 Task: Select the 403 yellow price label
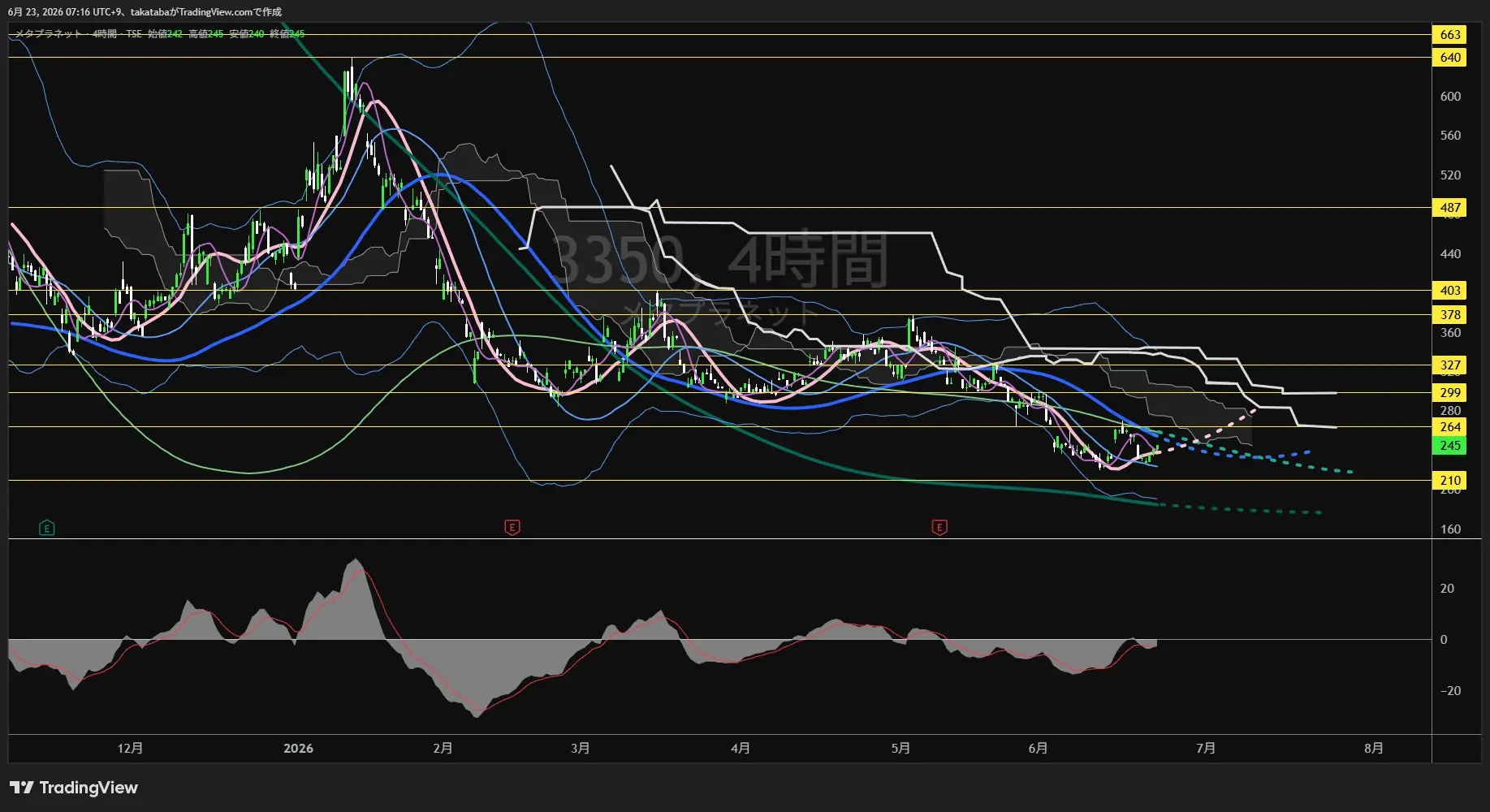tap(1450, 290)
